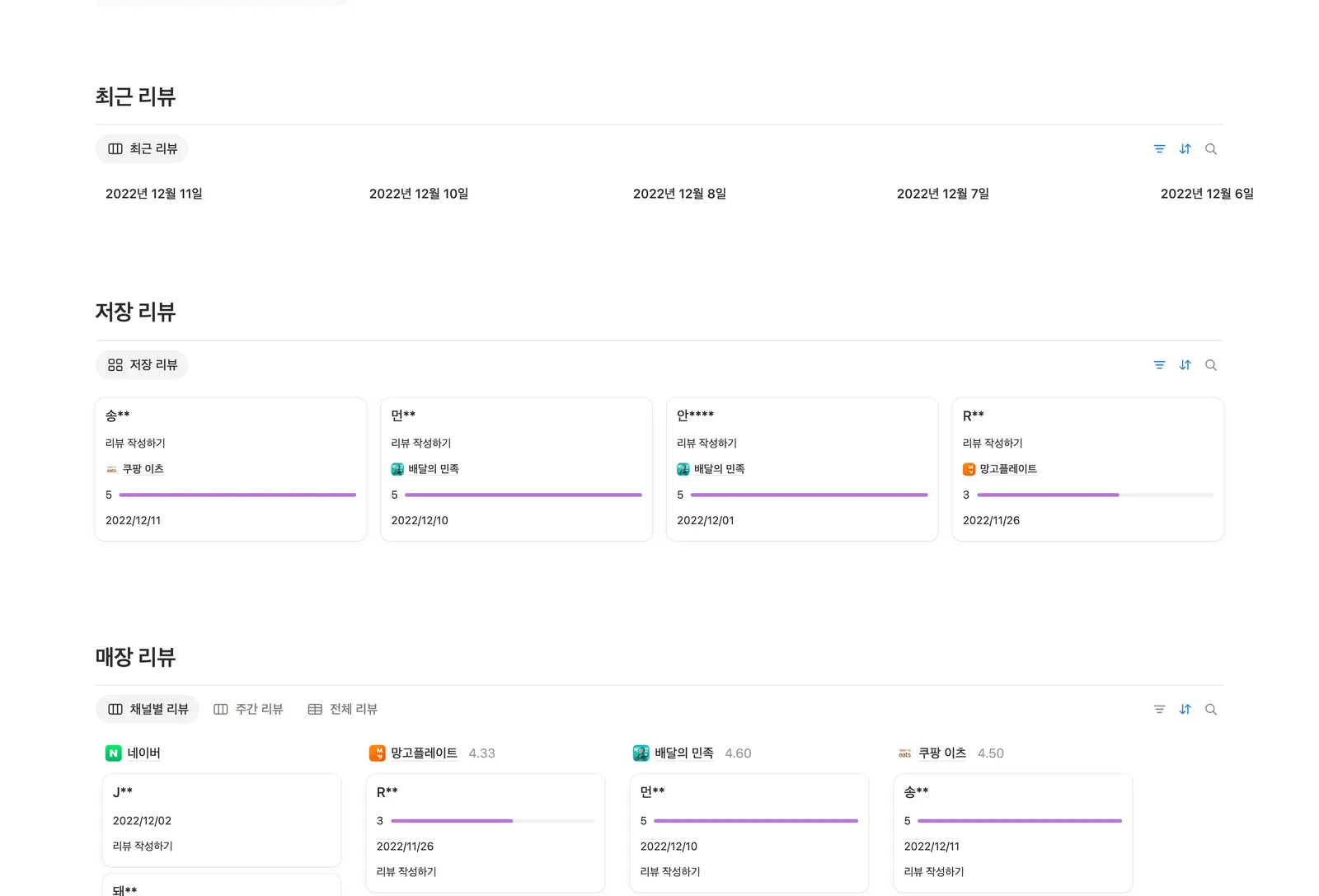Select the 저장 리뷰 gallery view tab
Viewport: 1319px width, 896px height.
click(x=143, y=365)
